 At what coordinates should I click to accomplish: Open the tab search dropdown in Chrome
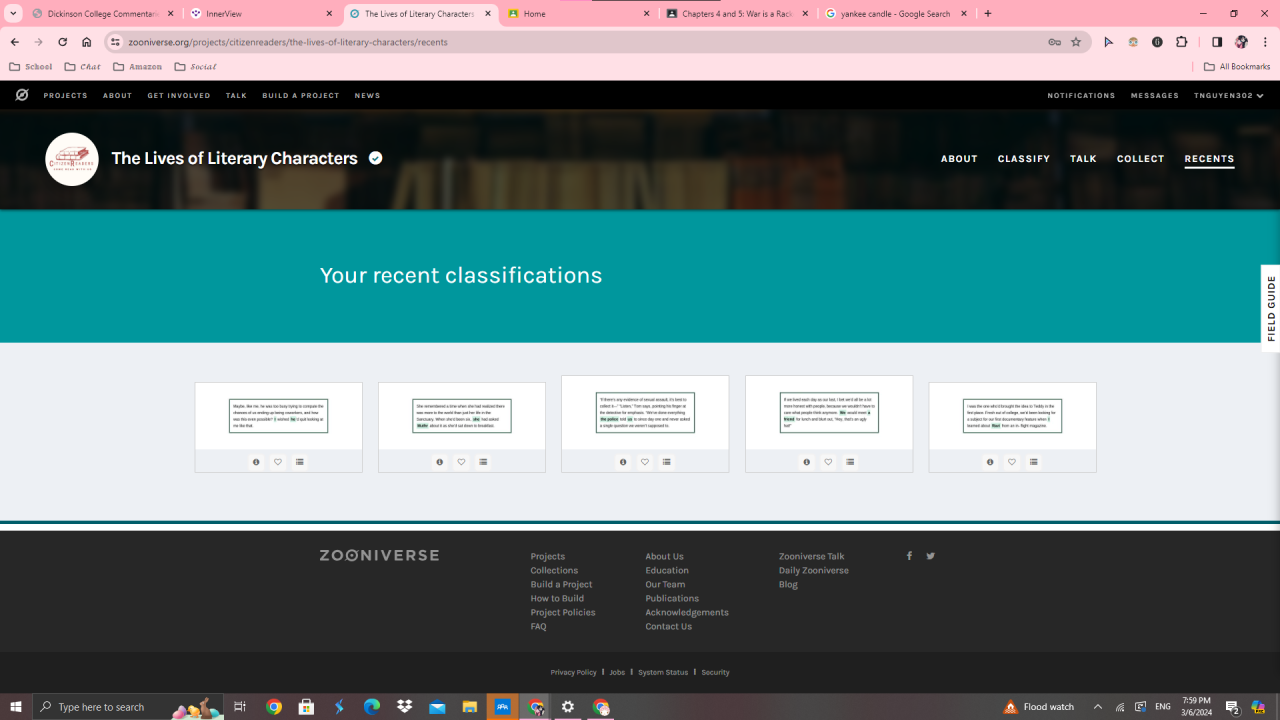(14, 14)
